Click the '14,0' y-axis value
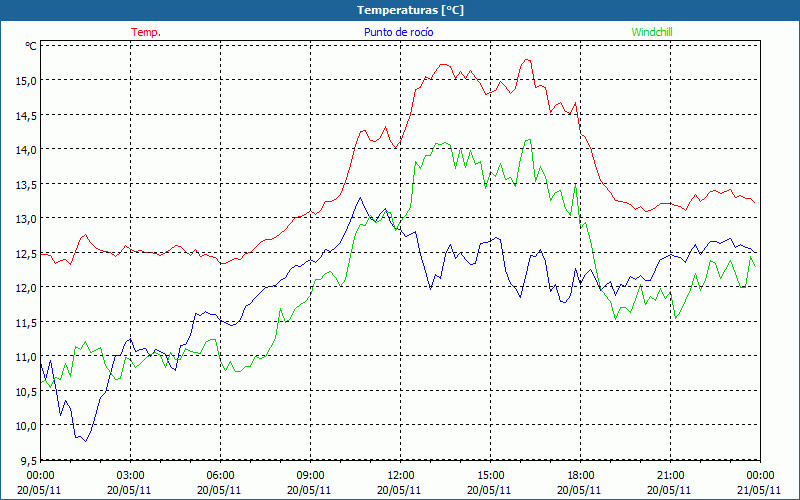Screen dimensions: 800x500 27,149
